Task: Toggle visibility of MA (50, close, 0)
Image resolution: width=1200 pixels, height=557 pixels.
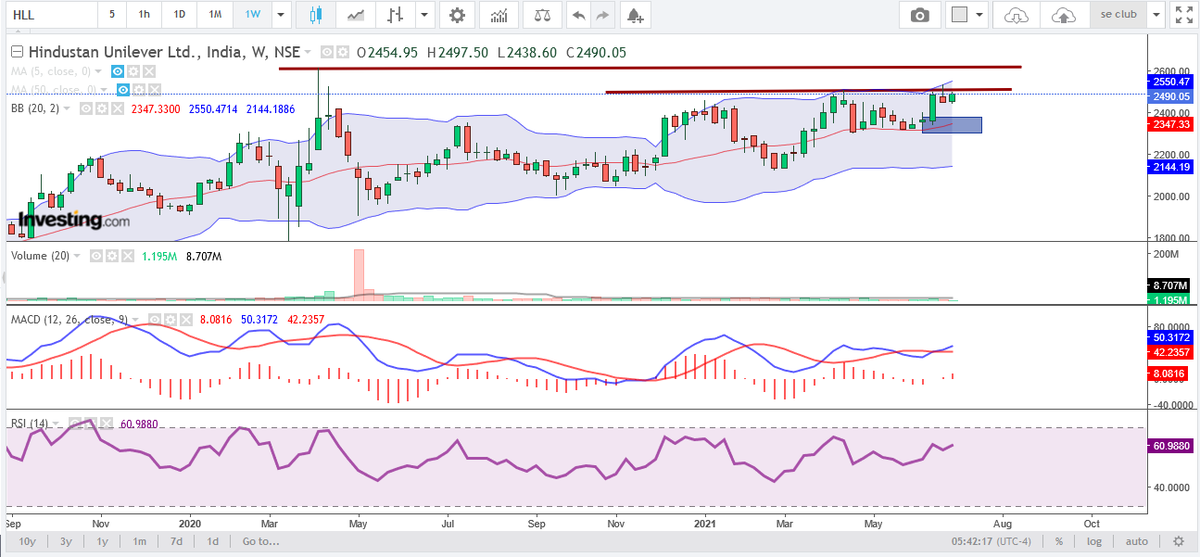Action: click(x=124, y=89)
